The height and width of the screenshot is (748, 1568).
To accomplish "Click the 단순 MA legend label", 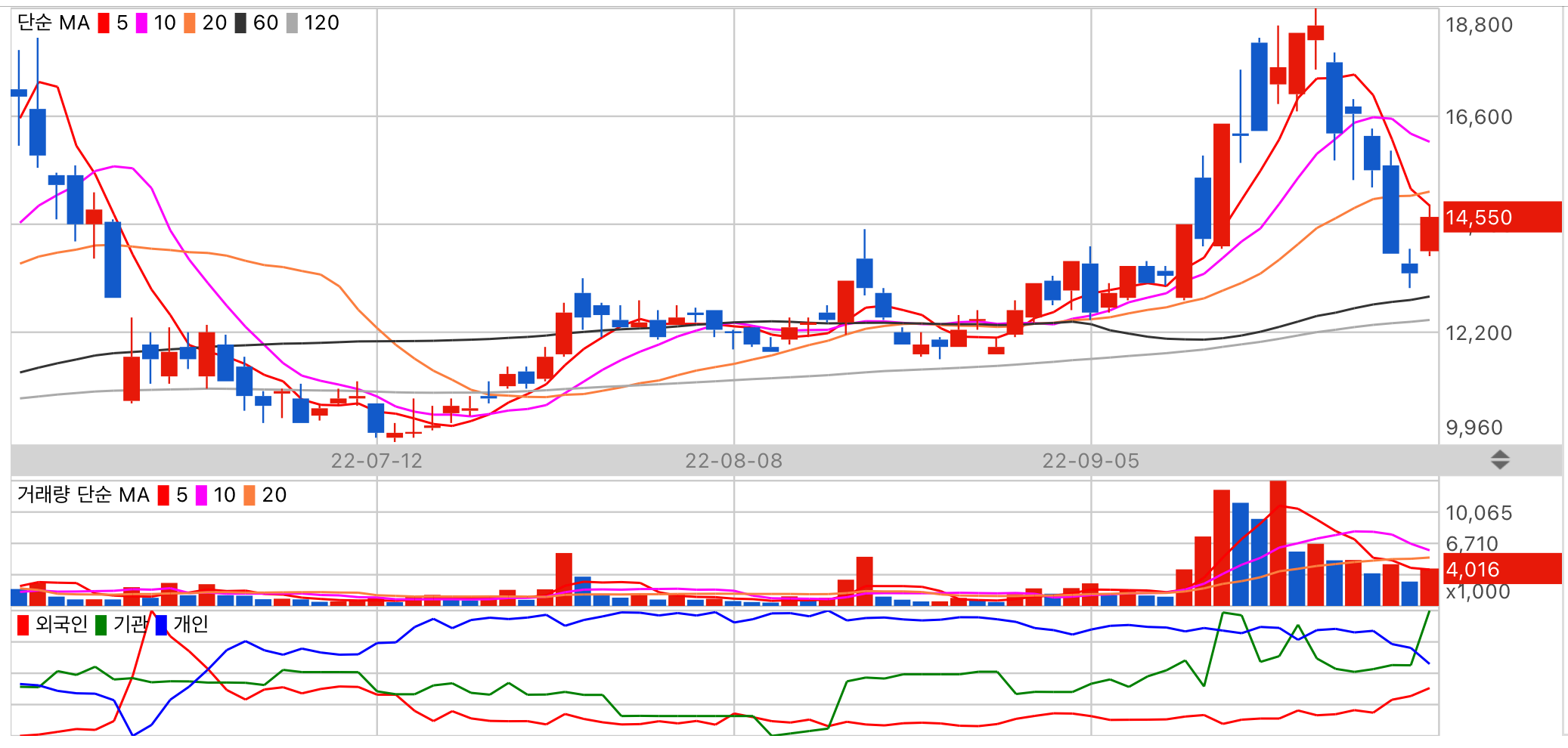I will (54, 23).
